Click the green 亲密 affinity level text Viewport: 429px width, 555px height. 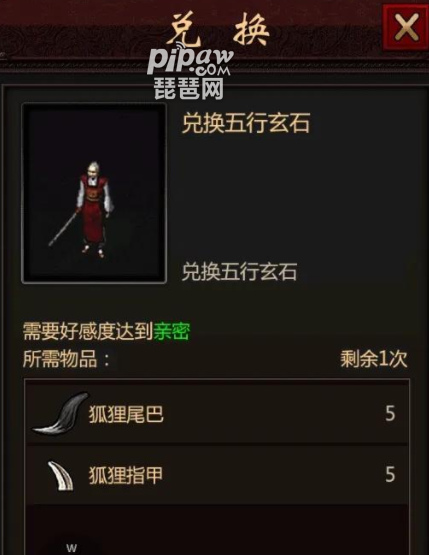pos(172,331)
